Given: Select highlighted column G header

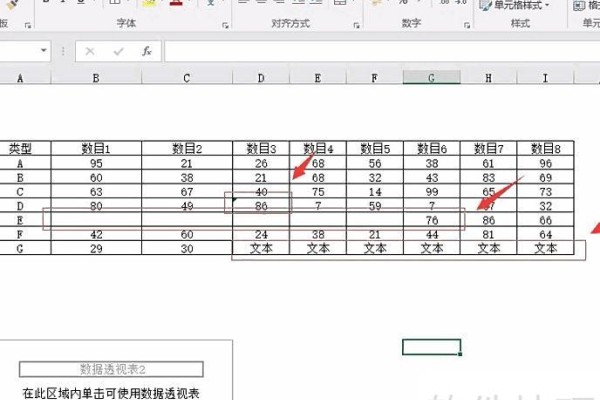Looking at the screenshot, I should coord(432,78).
